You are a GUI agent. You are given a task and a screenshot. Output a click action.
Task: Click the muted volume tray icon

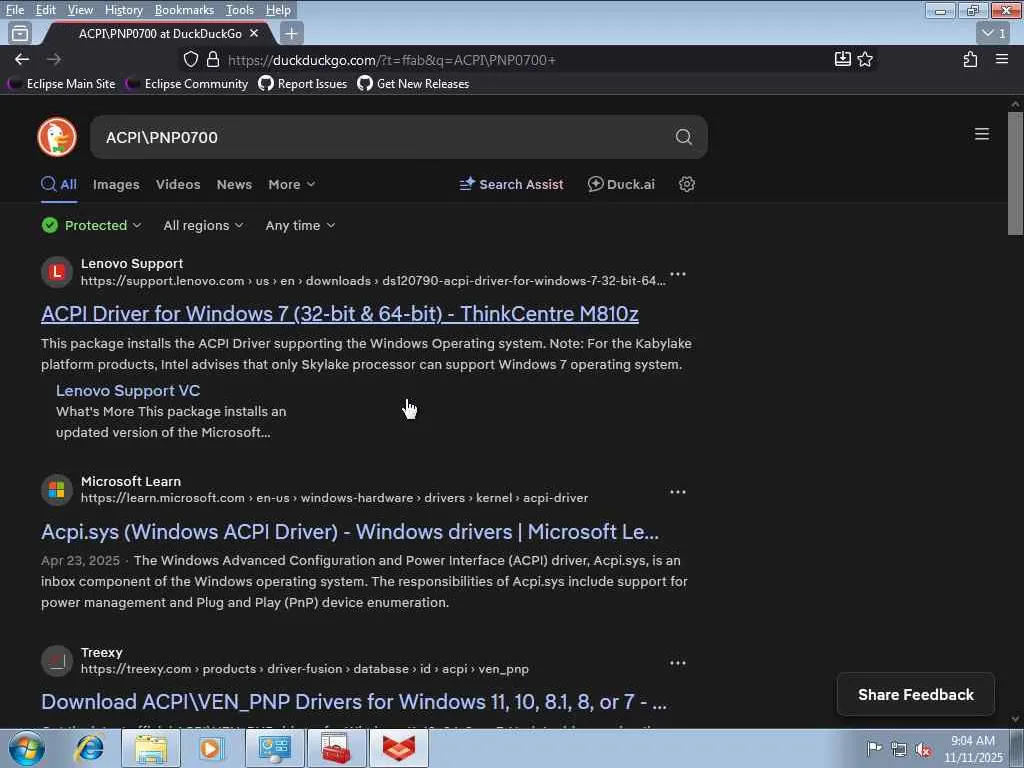click(923, 750)
